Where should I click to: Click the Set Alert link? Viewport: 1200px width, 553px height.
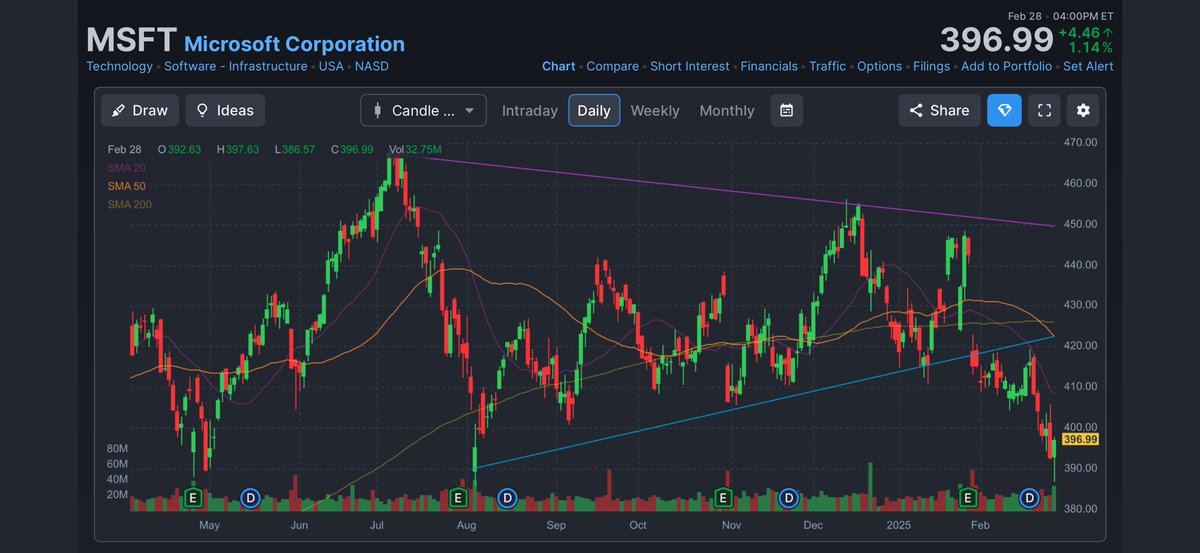(x=1088, y=66)
